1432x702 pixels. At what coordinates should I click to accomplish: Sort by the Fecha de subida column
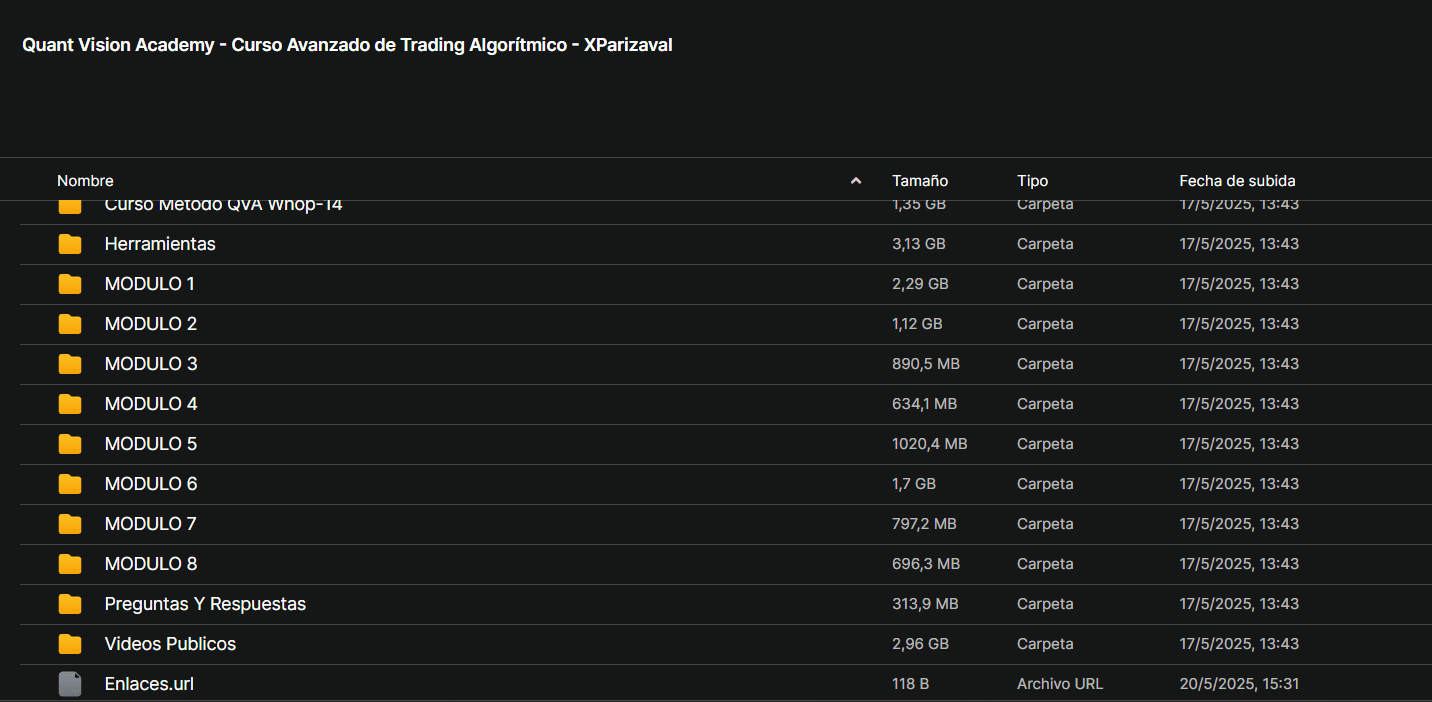[x=1237, y=181]
